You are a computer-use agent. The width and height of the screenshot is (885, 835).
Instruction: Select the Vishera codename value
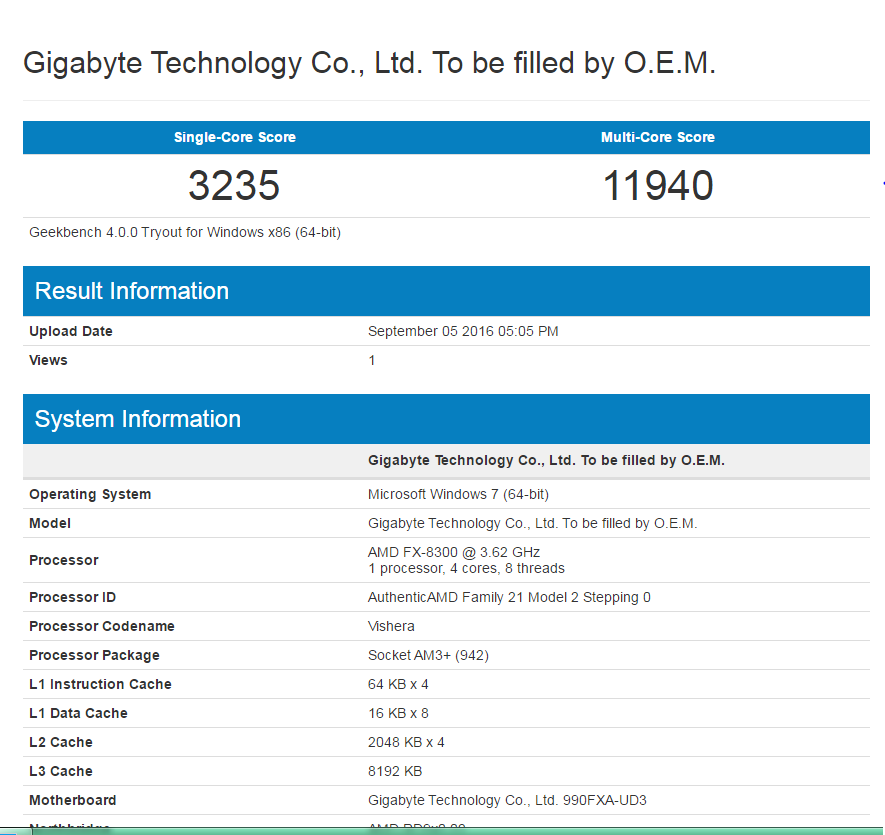click(x=391, y=626)
